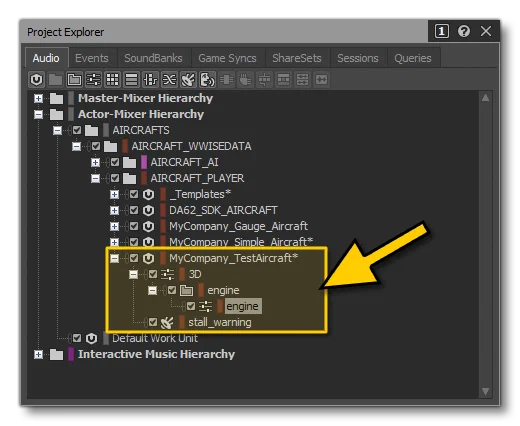Viewport: 520px width, 426px height.
Task: Toggle the AIRCRAFT_WWISEDATA checkbox
Action: tap(96, 146)
